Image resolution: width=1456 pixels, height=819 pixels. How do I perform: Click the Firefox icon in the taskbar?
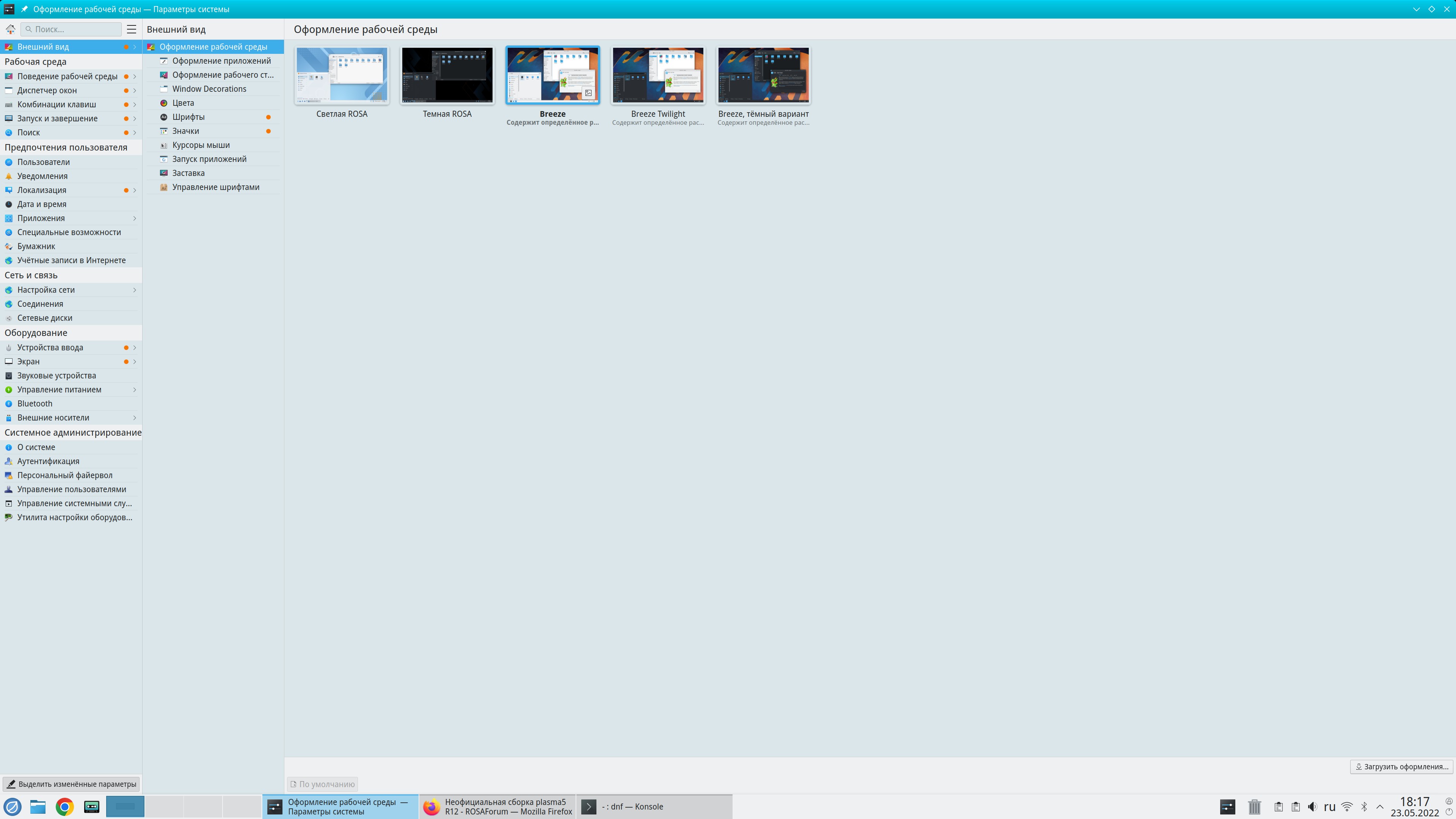click(432, 806)
